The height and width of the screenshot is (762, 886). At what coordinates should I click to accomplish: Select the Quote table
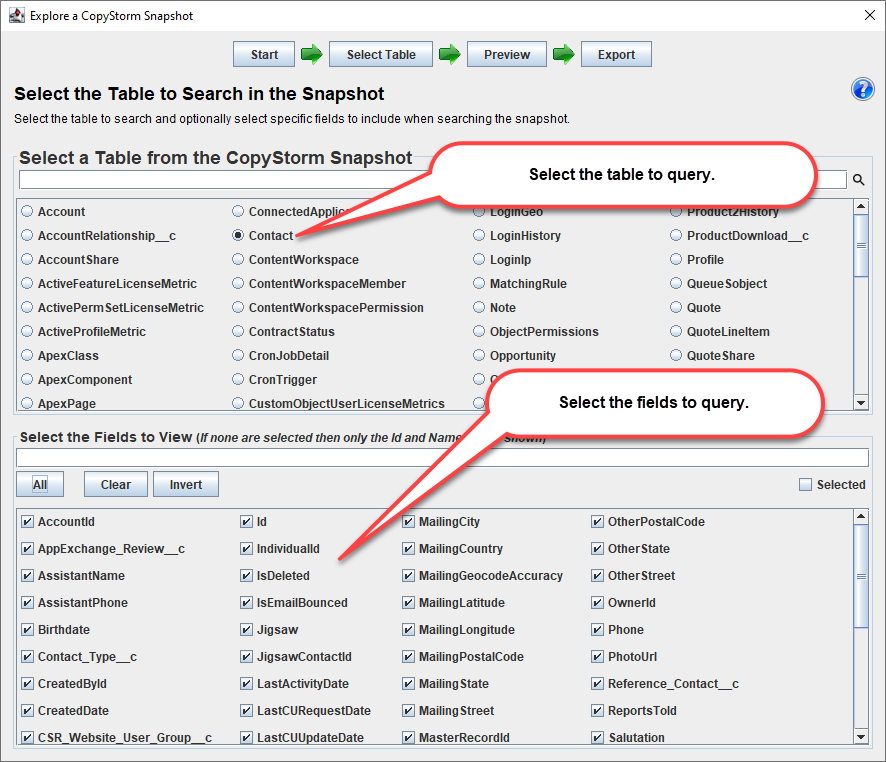(676, 307)
